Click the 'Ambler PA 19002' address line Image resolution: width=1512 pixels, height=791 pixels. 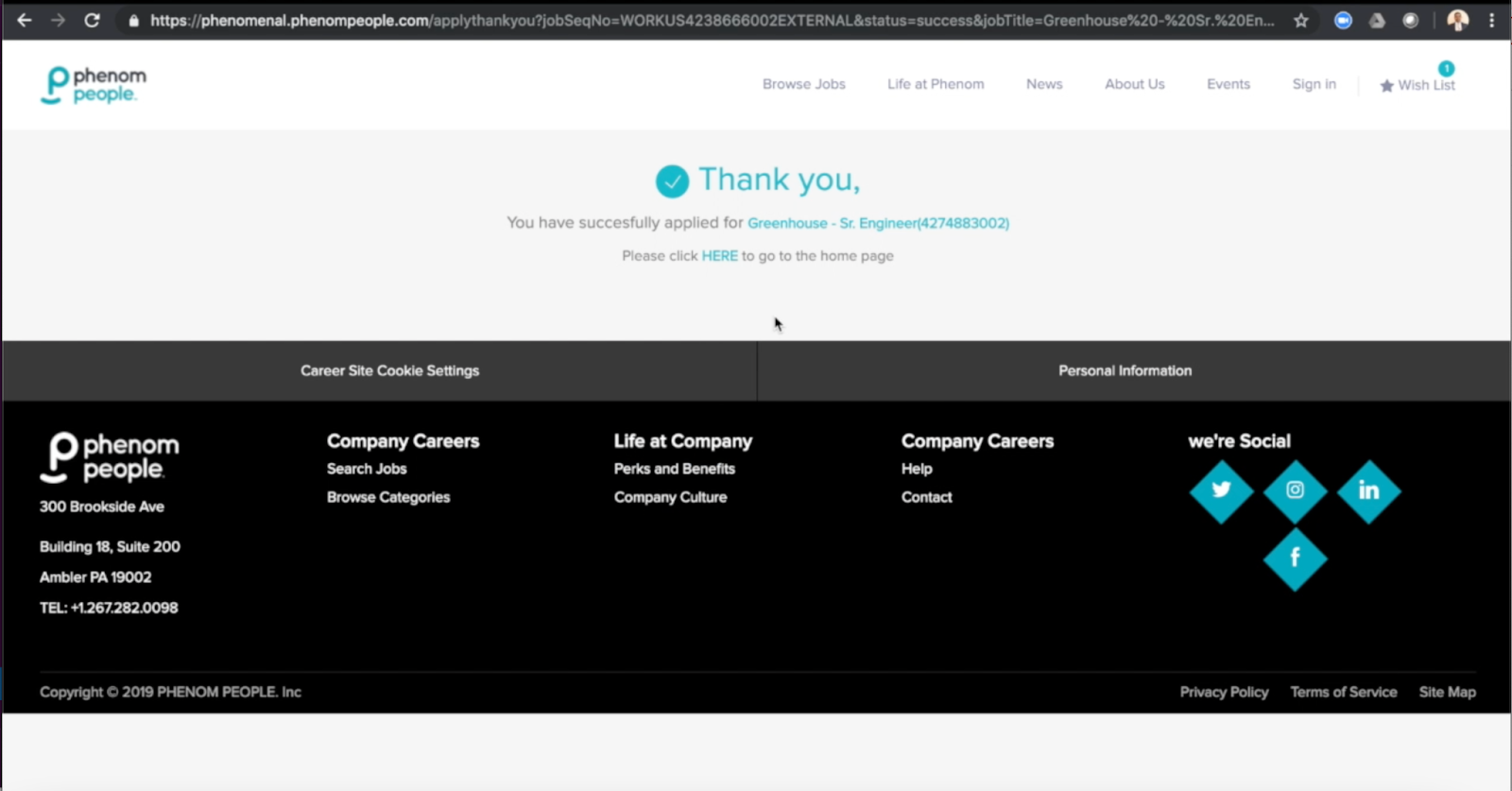click(x=95, y=577)
